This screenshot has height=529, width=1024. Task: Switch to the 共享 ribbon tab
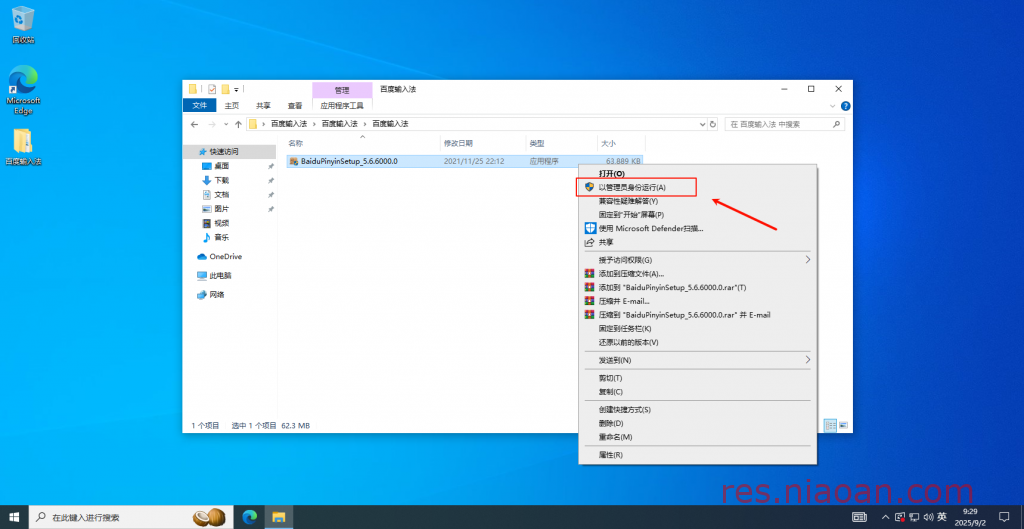tap(263, 105)
